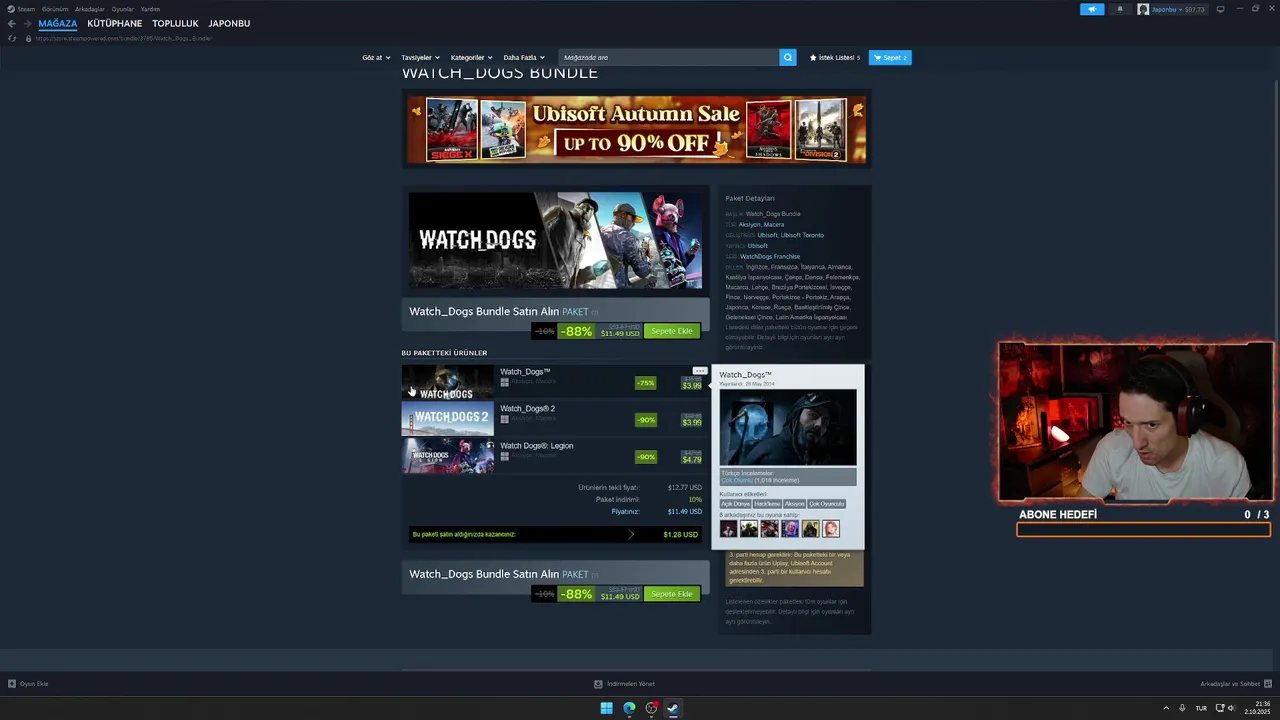Viewport: 1280px width, 720px height.
Task: Switch to the JAPONBU profile tab
Action: [x=229, y=23]
